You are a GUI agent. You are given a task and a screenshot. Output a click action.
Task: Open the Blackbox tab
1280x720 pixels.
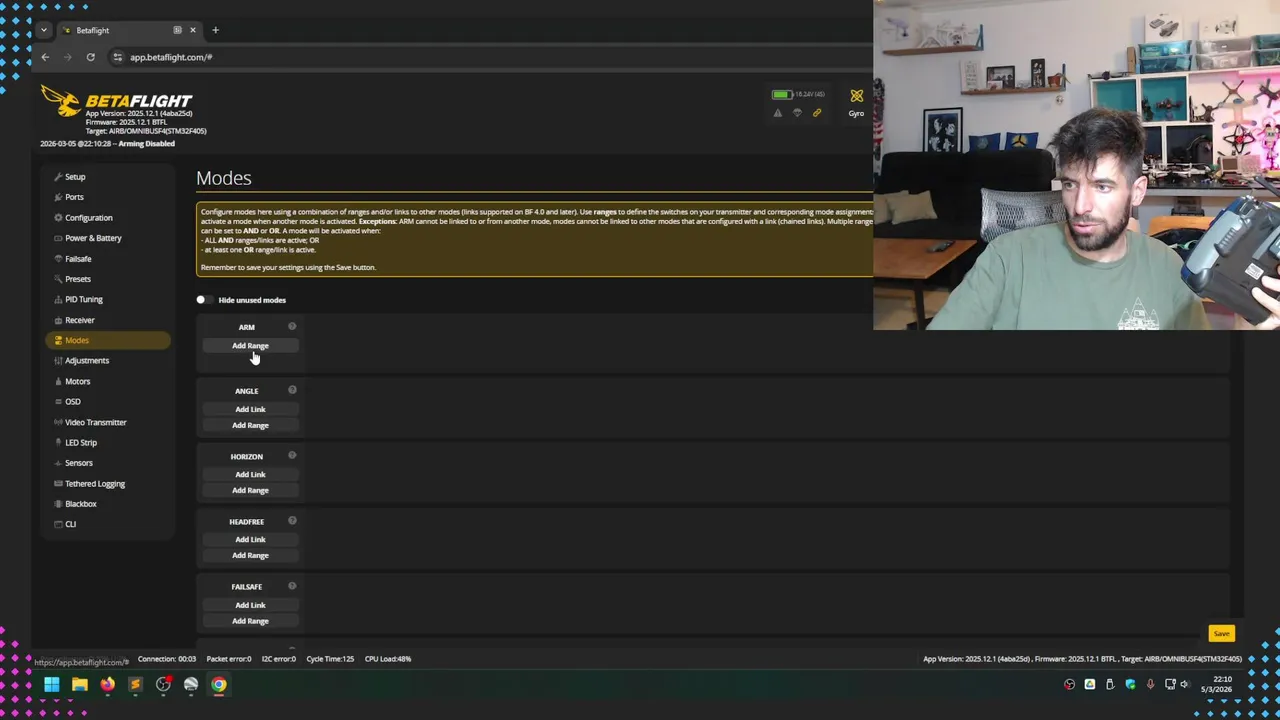click(107, 504)
